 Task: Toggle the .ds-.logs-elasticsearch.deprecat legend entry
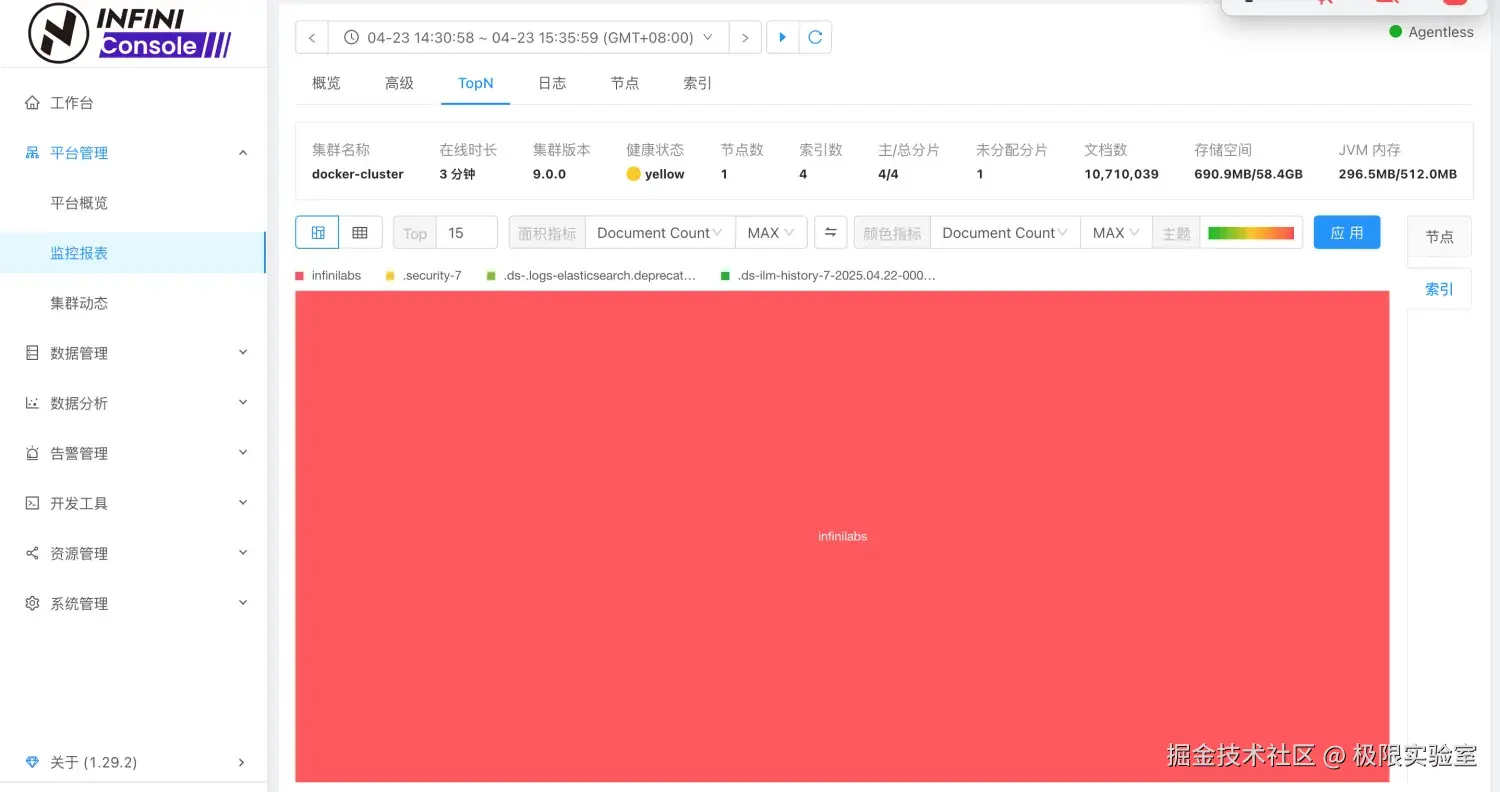[x=592, y=275]
